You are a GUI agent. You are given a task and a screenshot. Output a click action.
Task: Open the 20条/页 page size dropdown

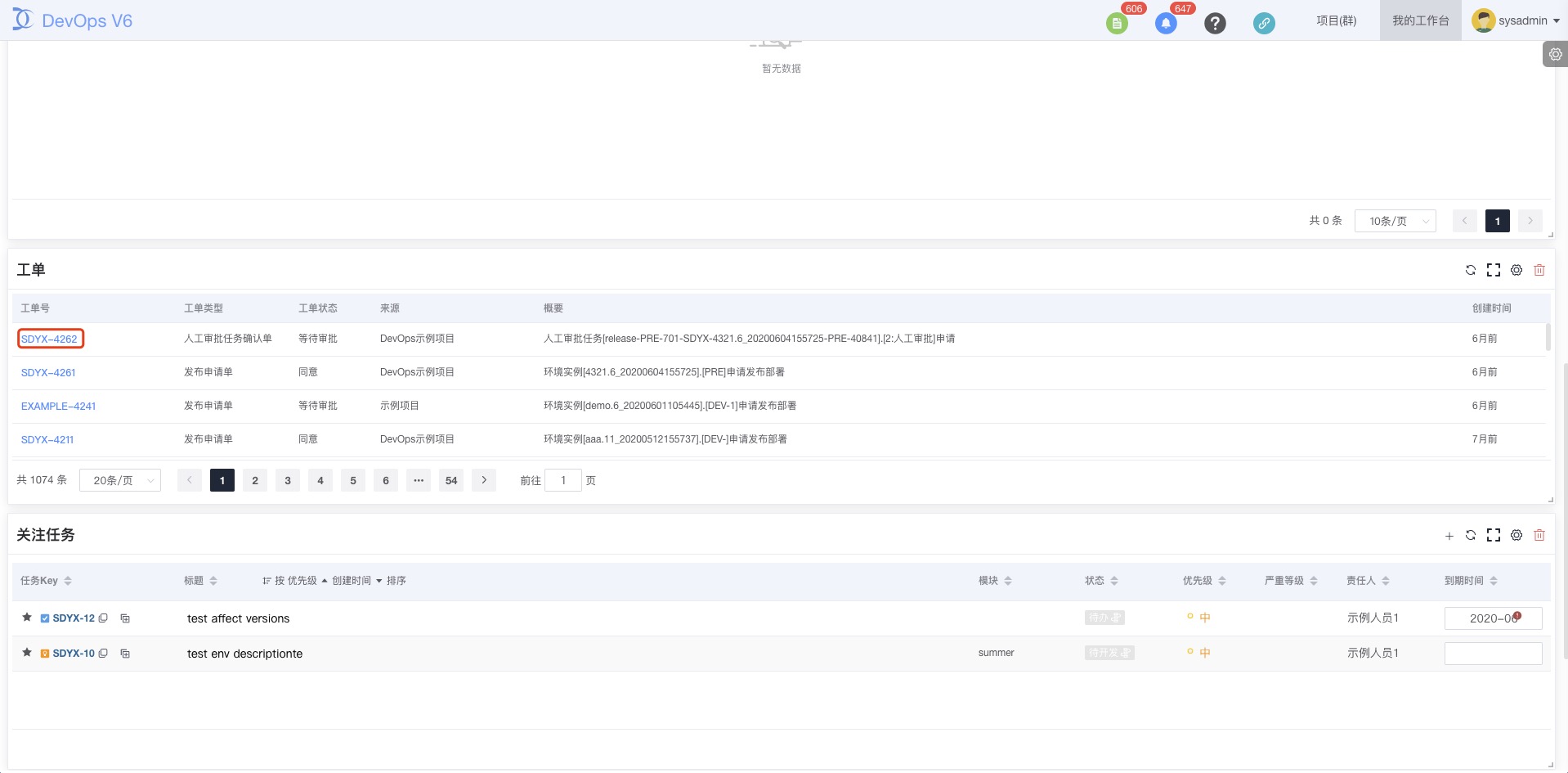click(x=119, y=480)
